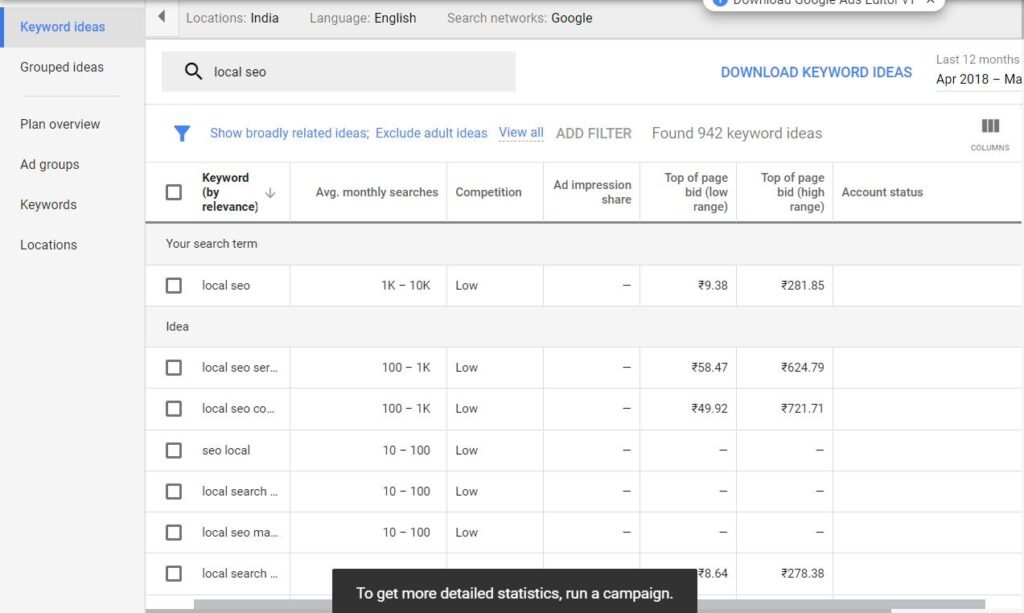
Task: Click the 'local seo' search input field
Action: click(x=338, y=72)
